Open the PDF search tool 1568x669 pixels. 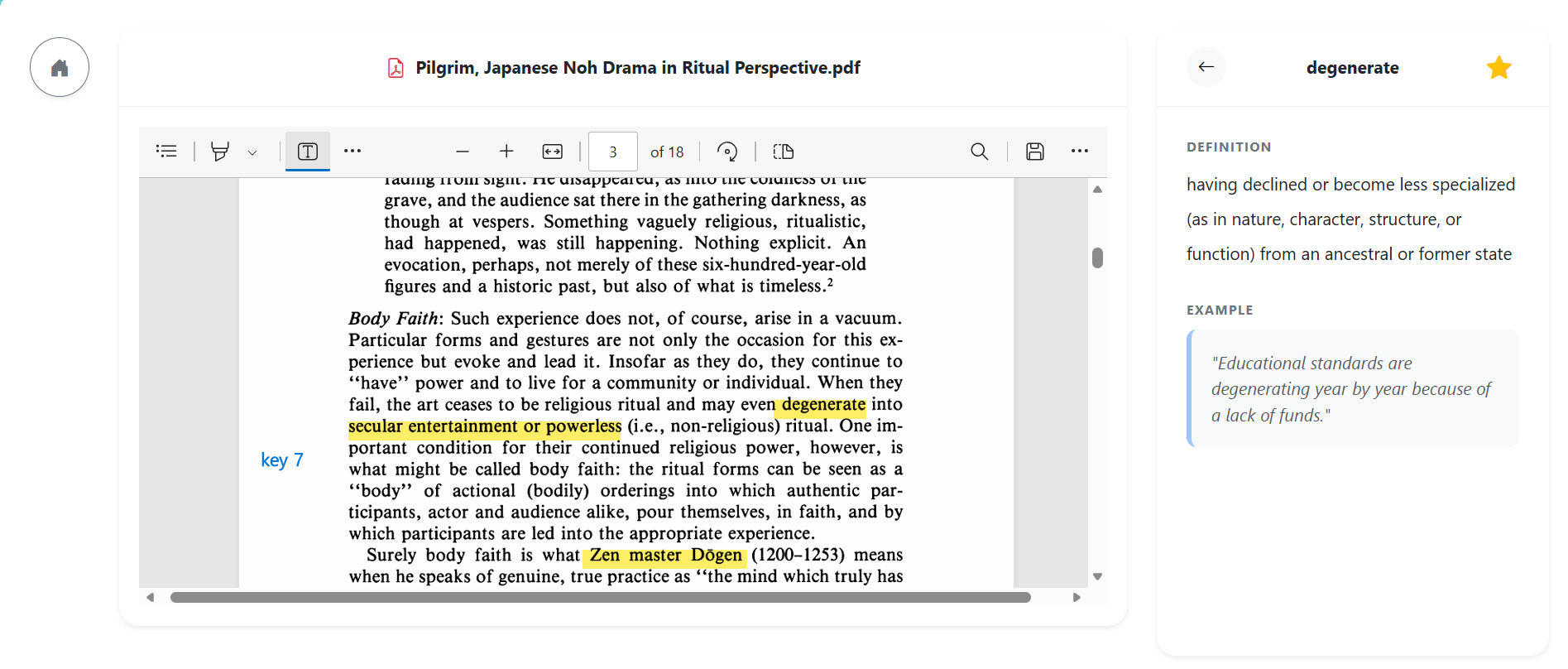click(979, 151)
